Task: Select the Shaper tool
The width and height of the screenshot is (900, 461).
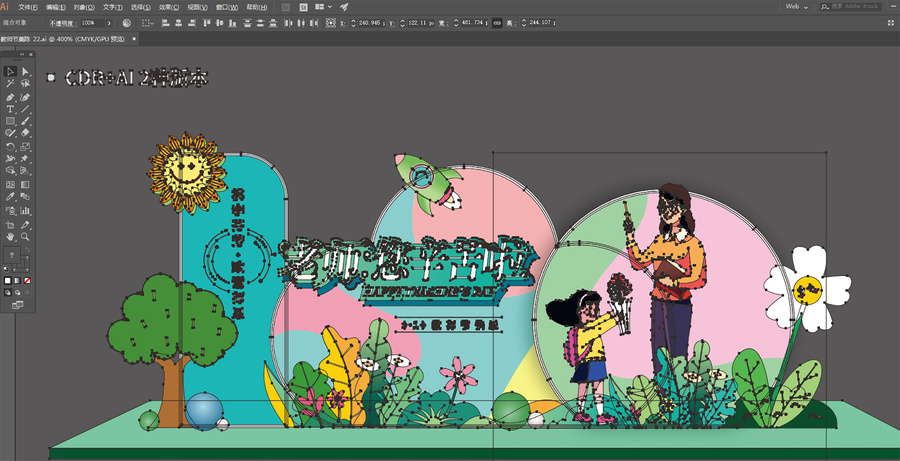Action: [x=10, y=132]
